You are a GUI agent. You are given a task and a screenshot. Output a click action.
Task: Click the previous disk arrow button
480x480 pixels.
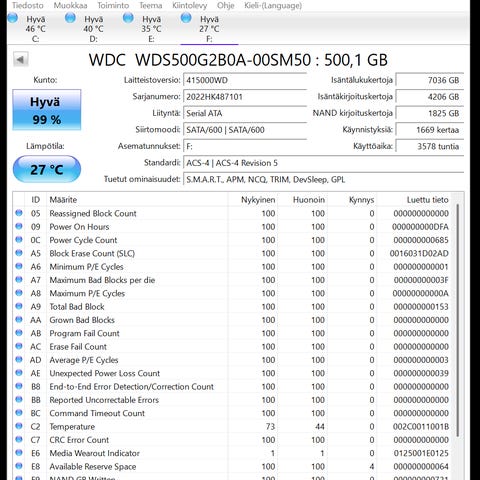click(x=21, y=60)
